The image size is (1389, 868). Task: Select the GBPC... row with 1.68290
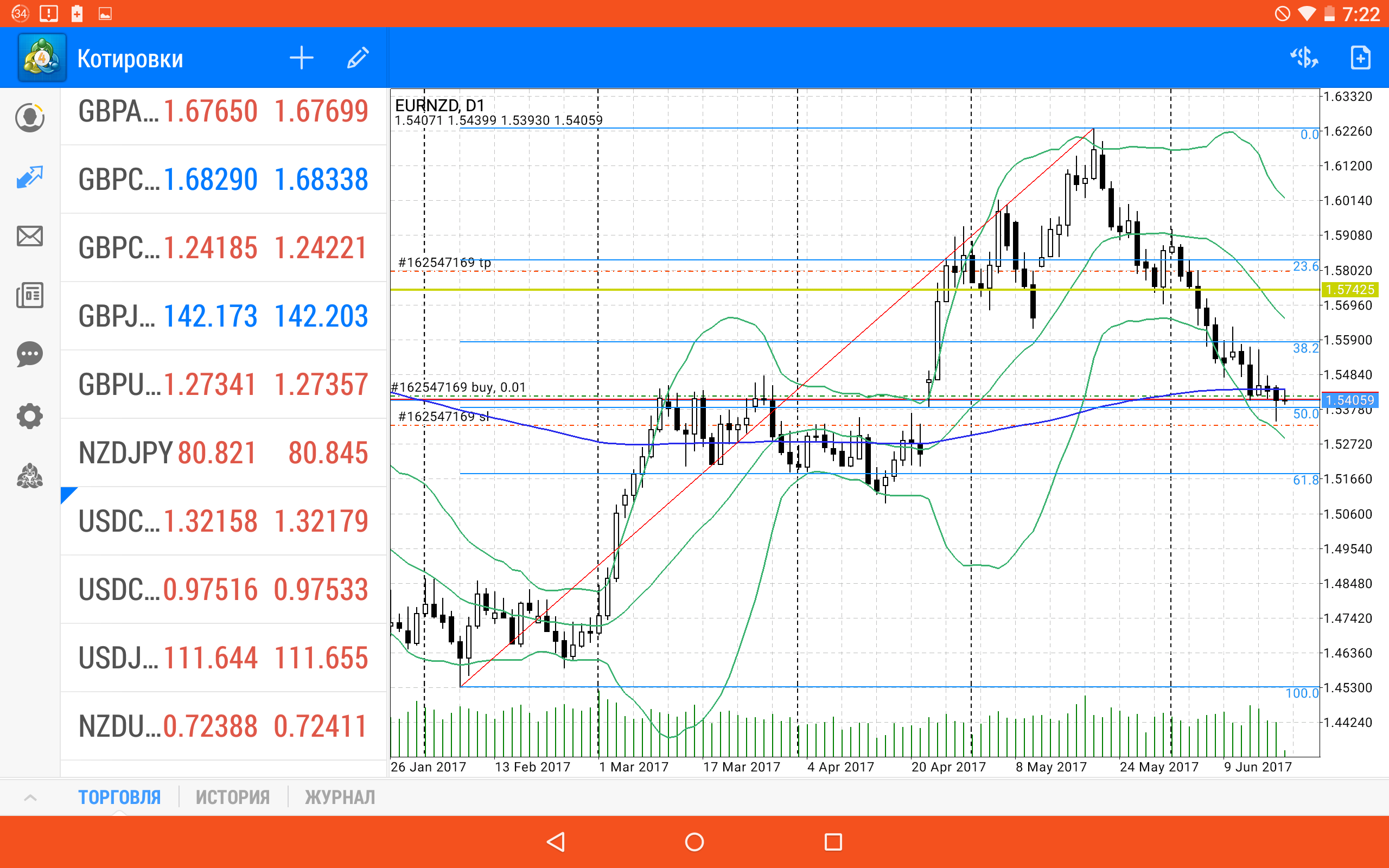pos(224,180)
